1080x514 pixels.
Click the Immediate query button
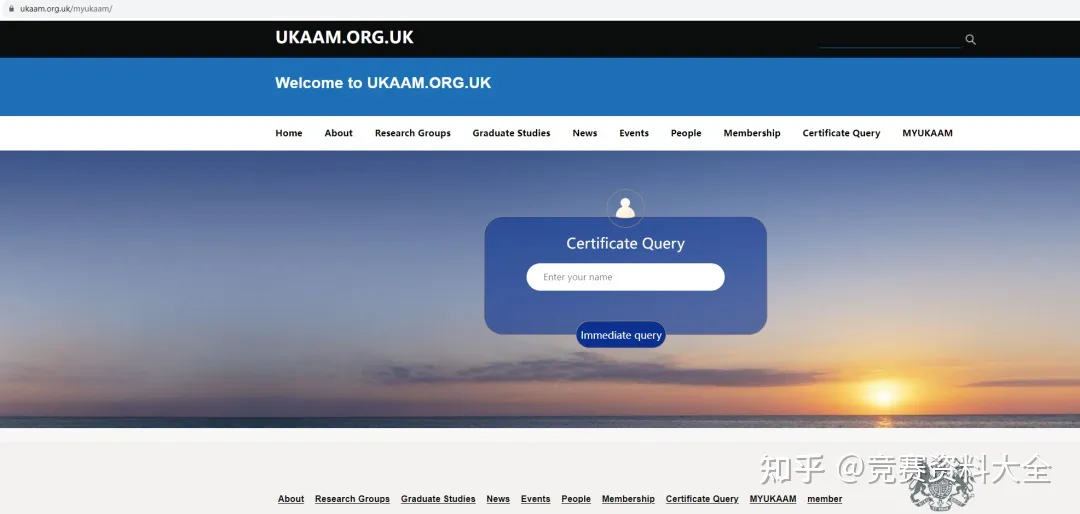click(621, 335)
